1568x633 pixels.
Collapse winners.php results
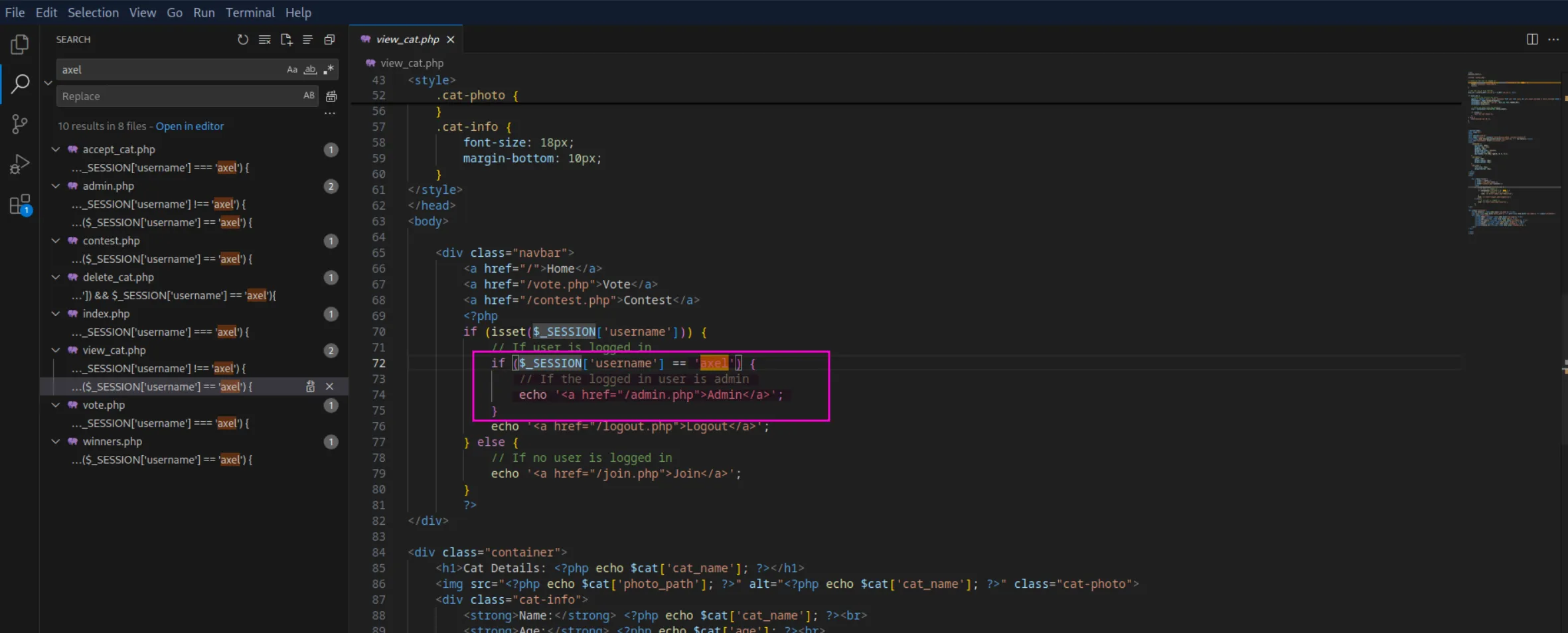tap(56, 441)
